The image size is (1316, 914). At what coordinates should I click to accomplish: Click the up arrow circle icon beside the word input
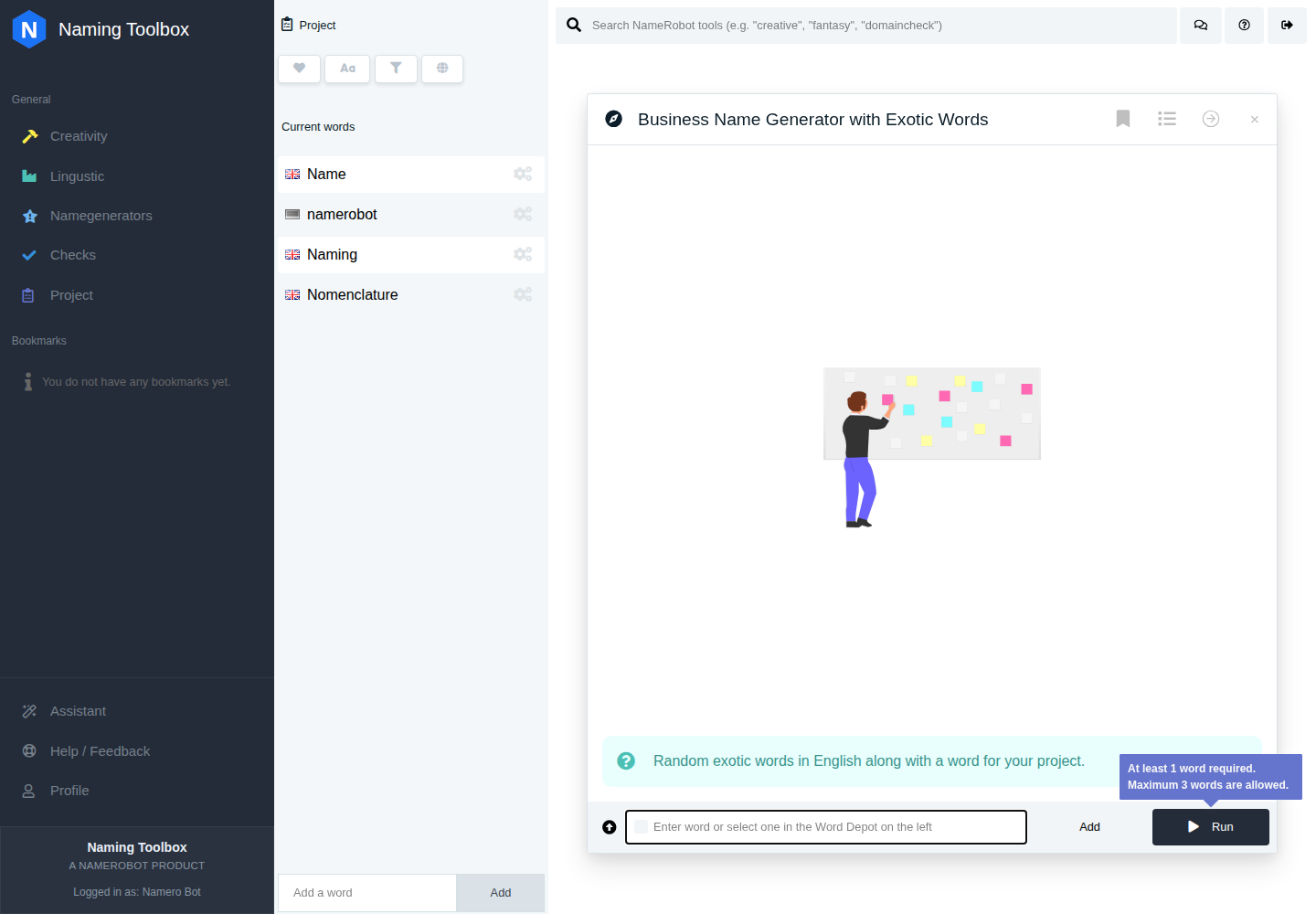point(610,827)
